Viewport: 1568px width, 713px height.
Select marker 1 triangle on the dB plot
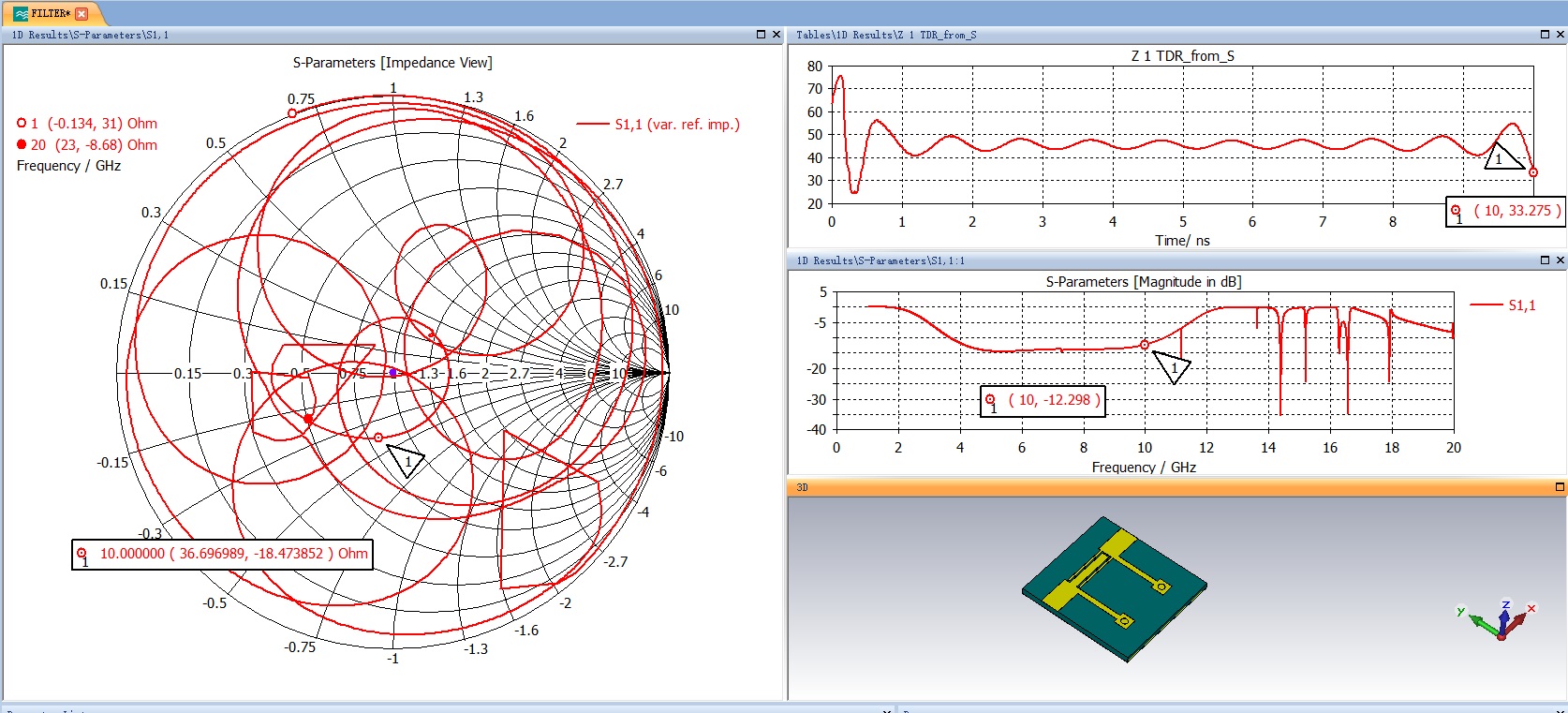pos(1172,366)
